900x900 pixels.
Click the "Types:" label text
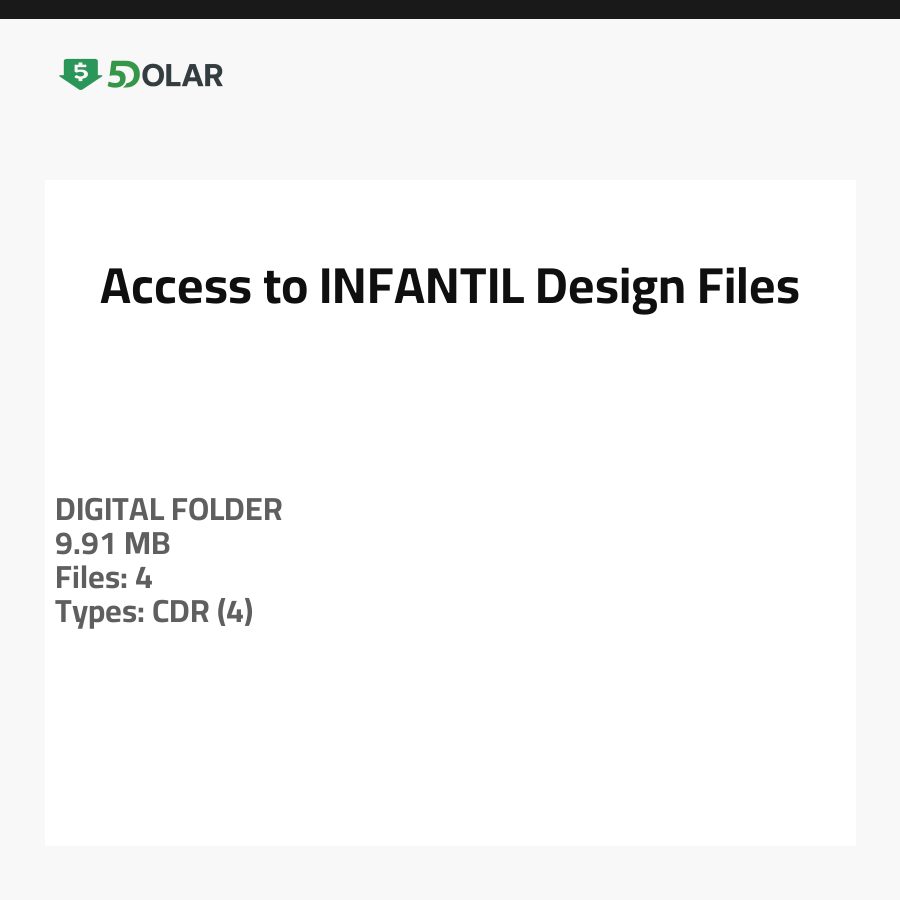(99, 612)
